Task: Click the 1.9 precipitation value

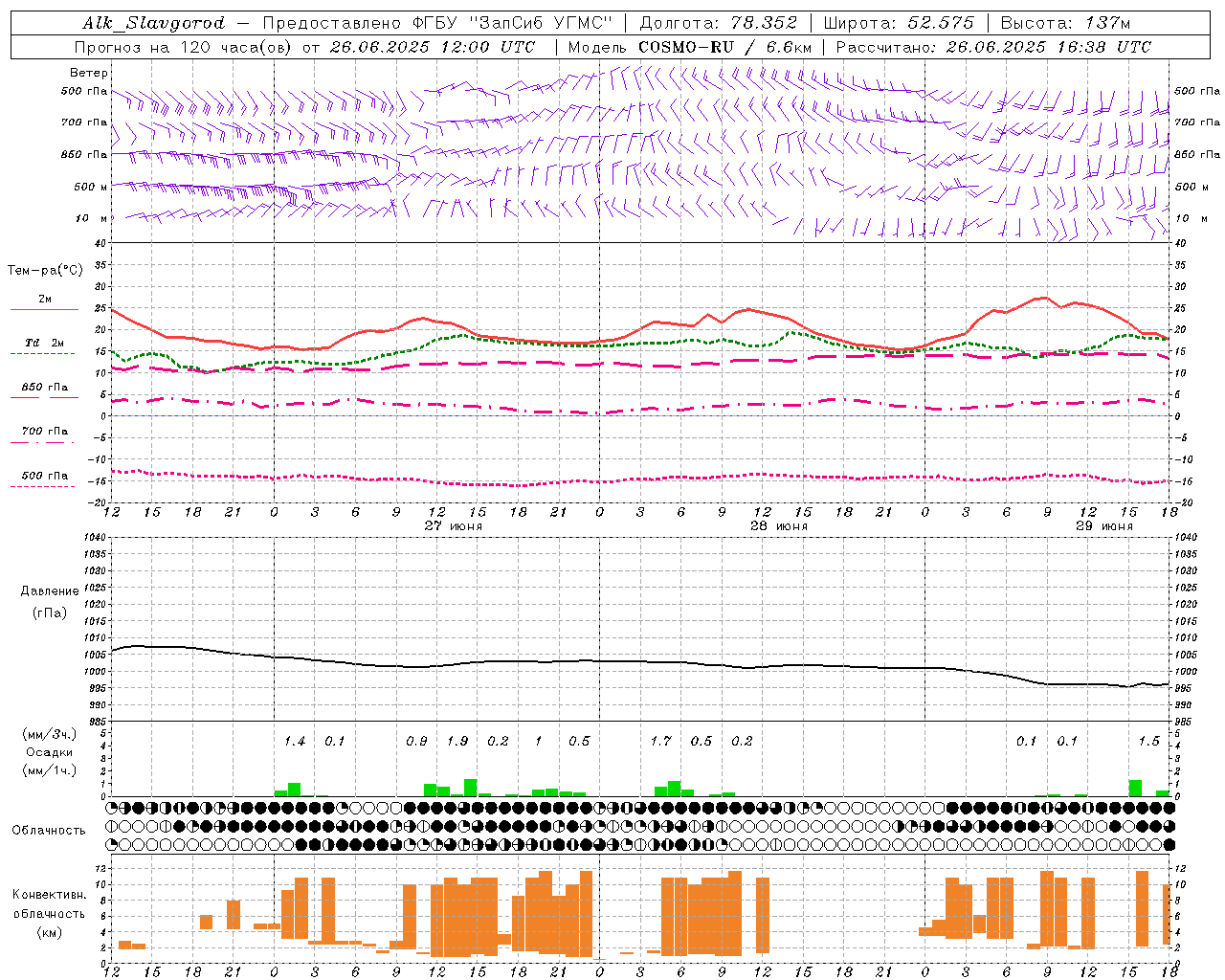Action: coord(457,742)
